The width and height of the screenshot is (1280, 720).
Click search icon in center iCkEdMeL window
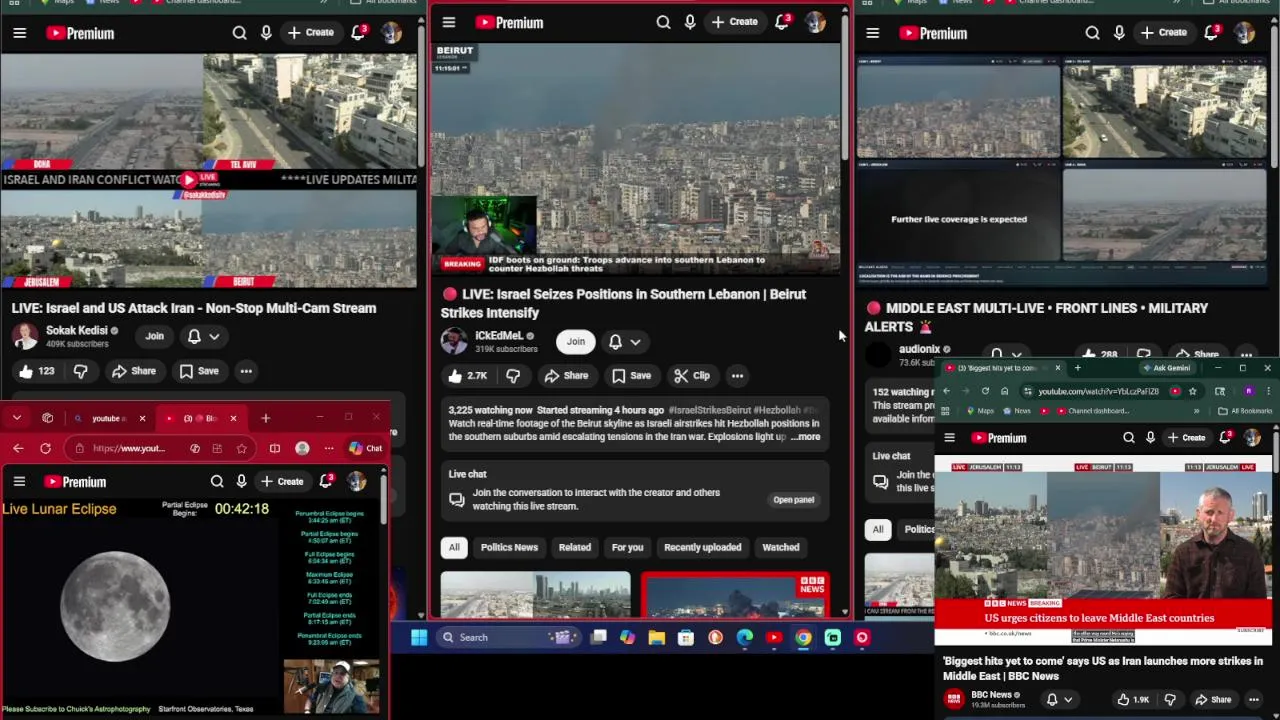click(x=663, y=22)
